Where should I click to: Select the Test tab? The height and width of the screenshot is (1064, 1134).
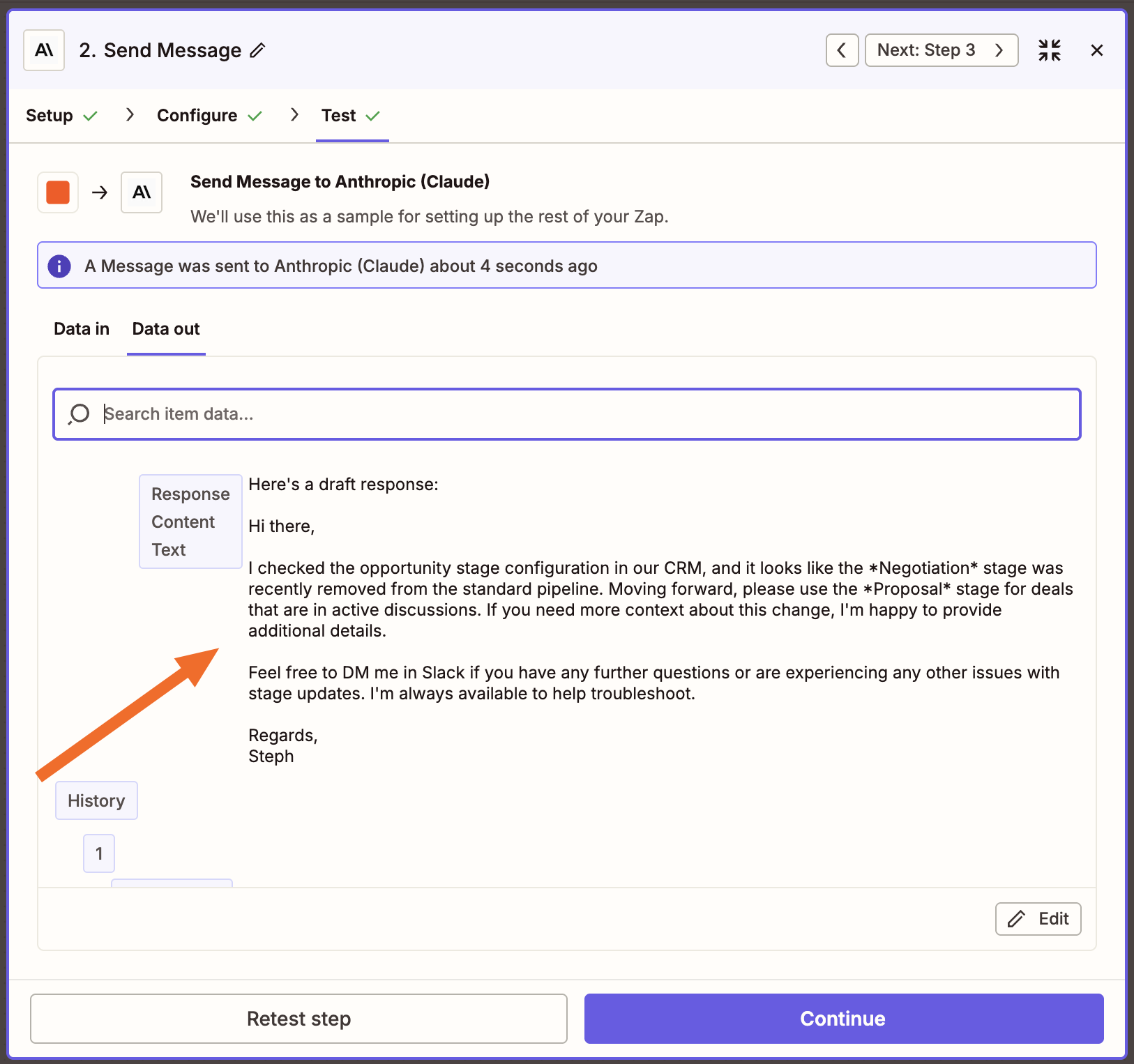pyautogui.click(x=351, y=116)
